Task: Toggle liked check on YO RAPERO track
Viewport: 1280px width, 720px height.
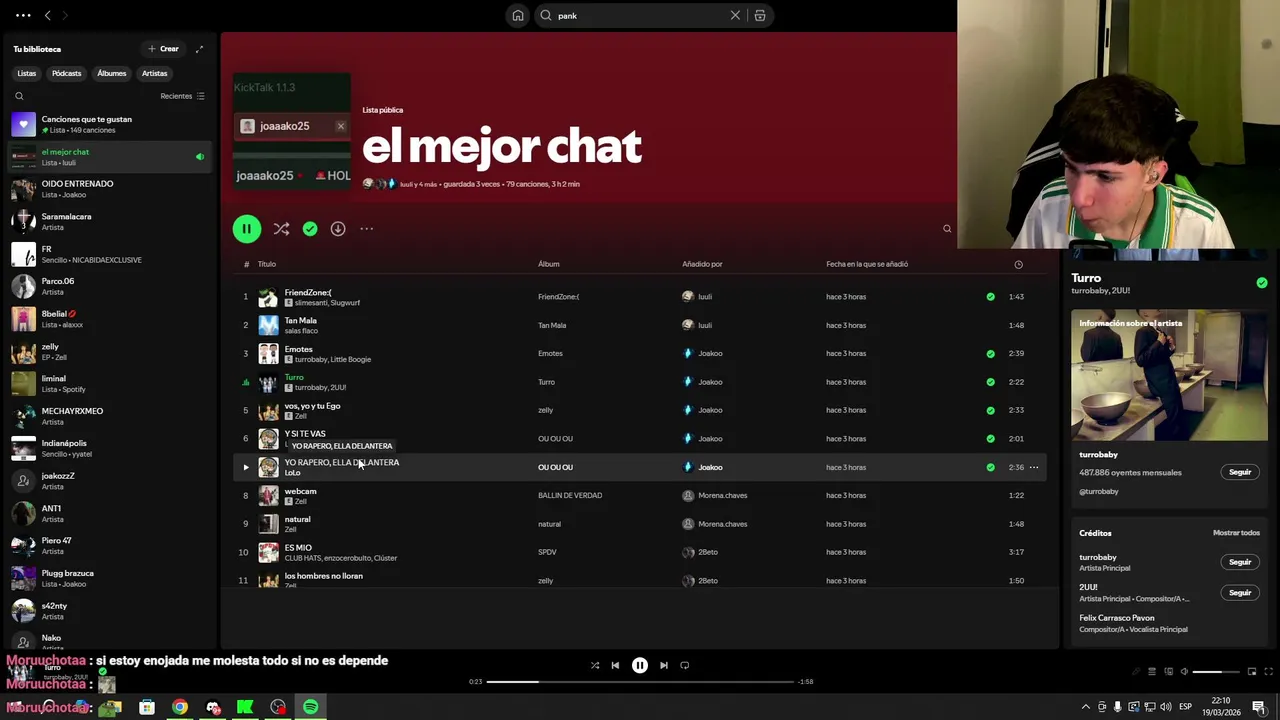Action: (990, 467)
